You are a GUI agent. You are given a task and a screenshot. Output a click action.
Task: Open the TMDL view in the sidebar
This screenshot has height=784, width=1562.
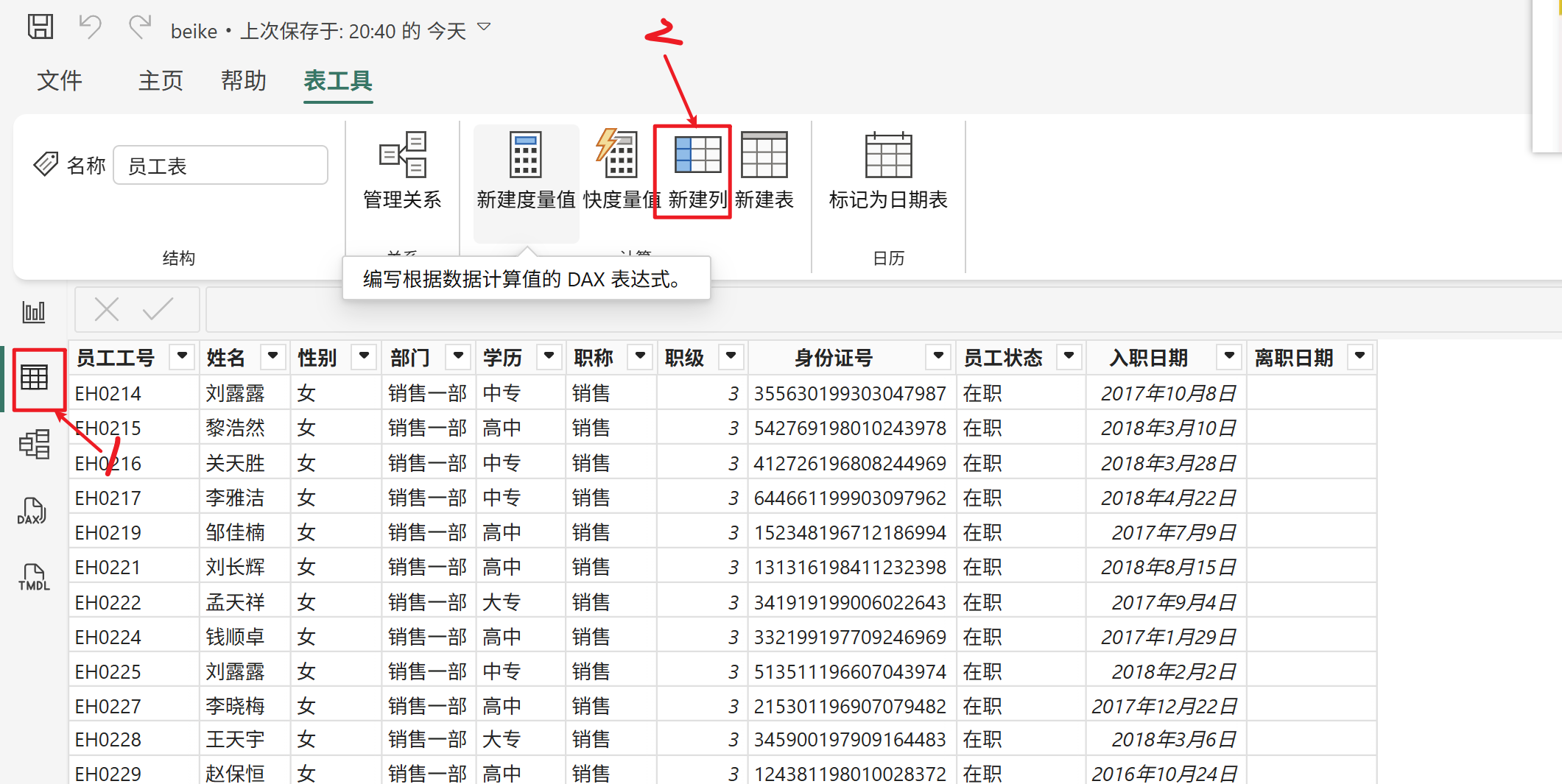(x=32, y=578)
